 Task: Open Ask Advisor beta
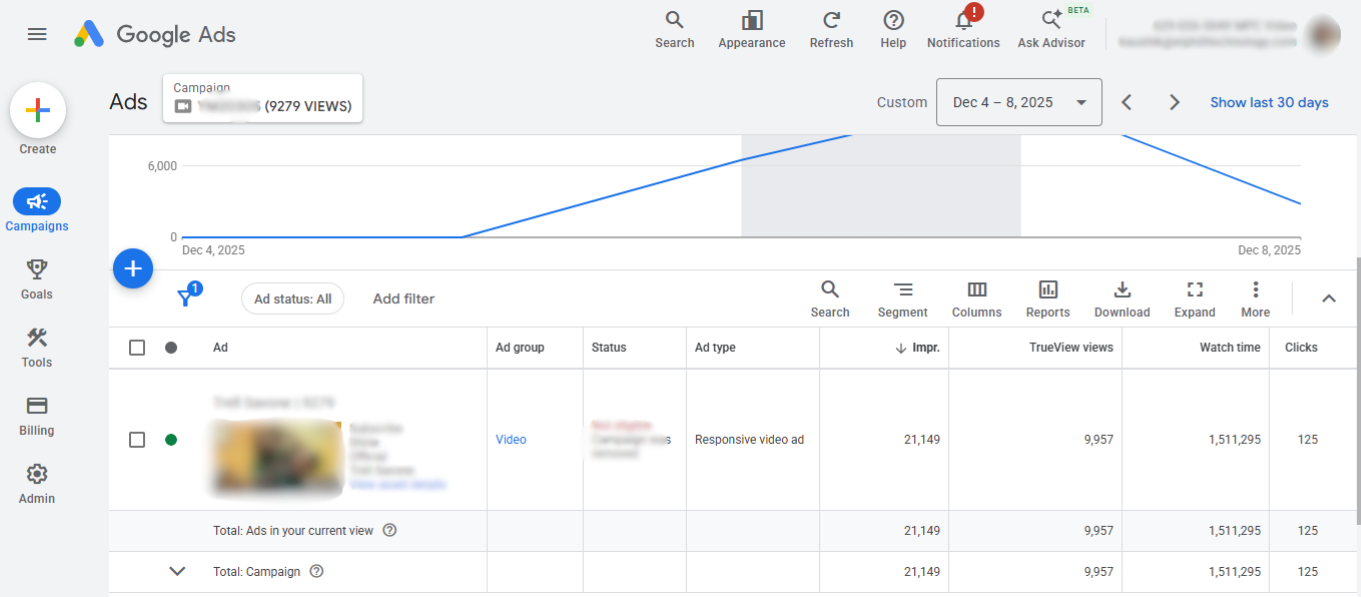click(x=1051, y=30)
